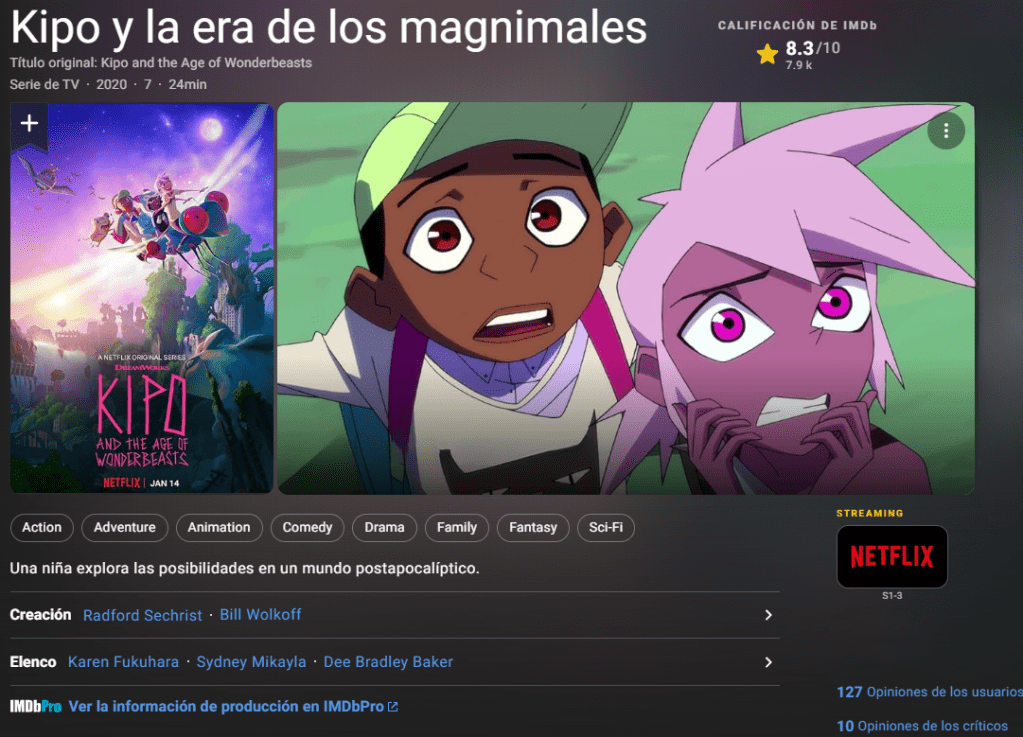The image size is (1023, 737).
Task: Open the three-dot options menu on image
Action: [945, 131]
